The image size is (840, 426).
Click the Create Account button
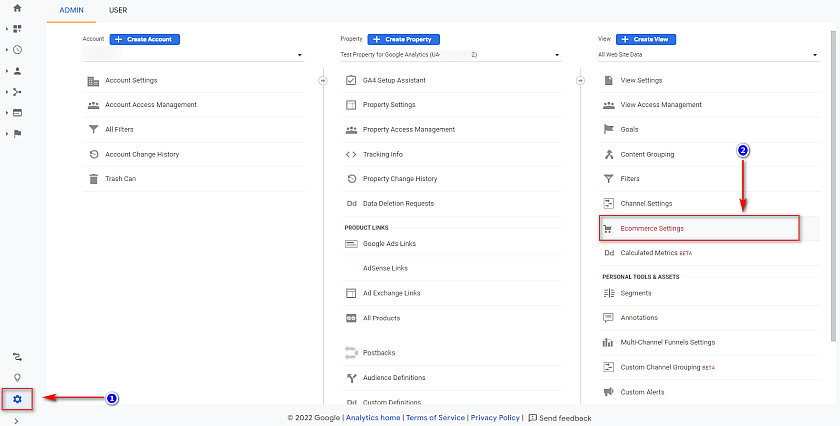tap(145, 39)
